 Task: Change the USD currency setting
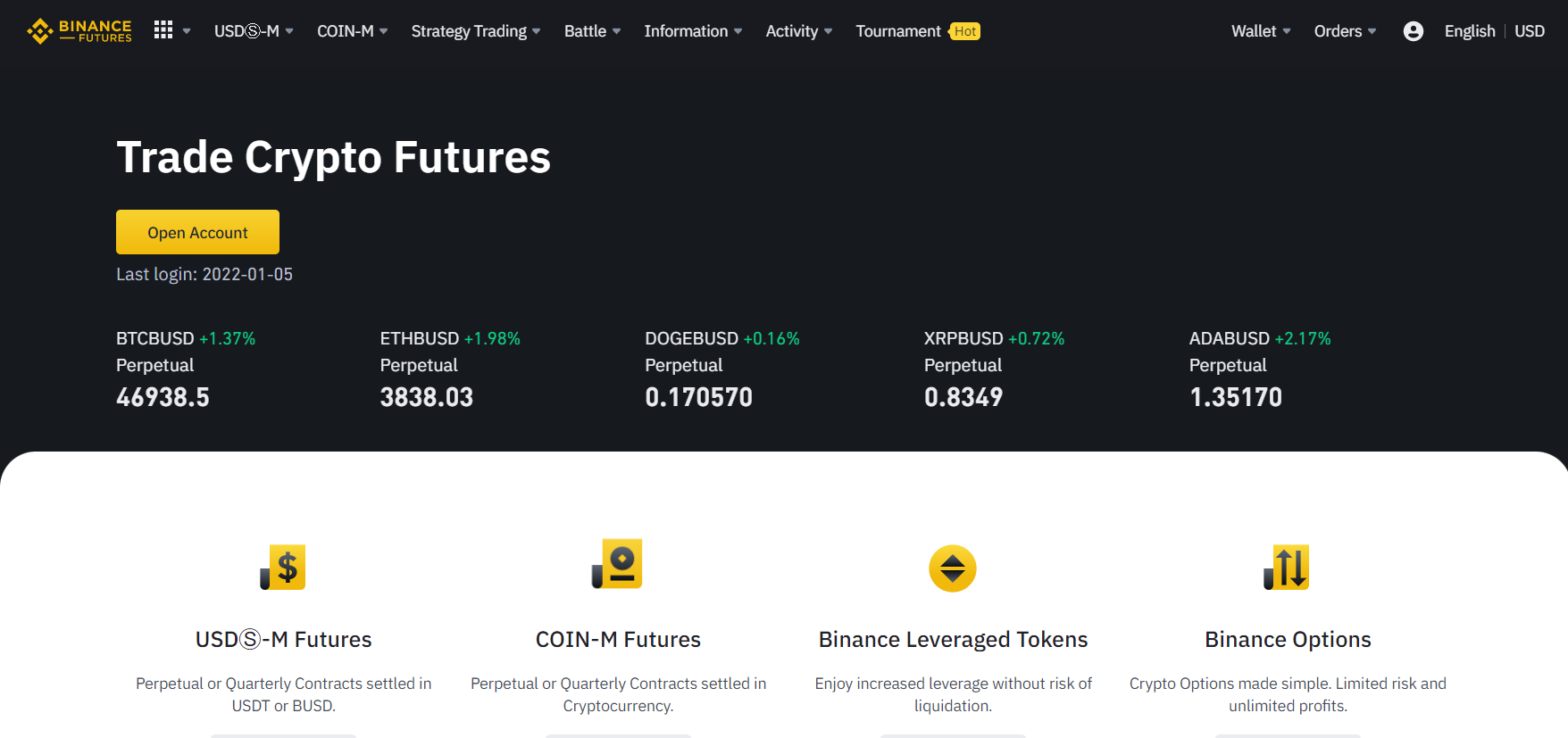(x=1530, y=31)
